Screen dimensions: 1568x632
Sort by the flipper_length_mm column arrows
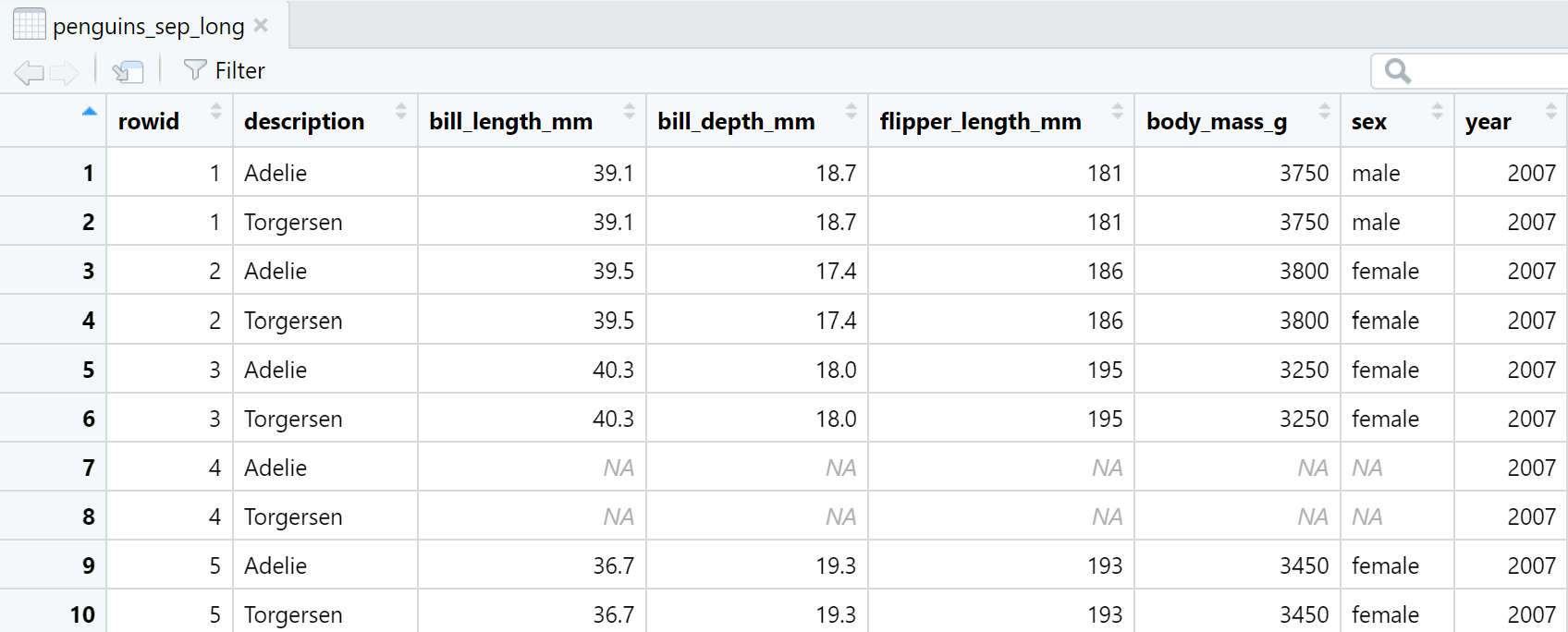1117,112
